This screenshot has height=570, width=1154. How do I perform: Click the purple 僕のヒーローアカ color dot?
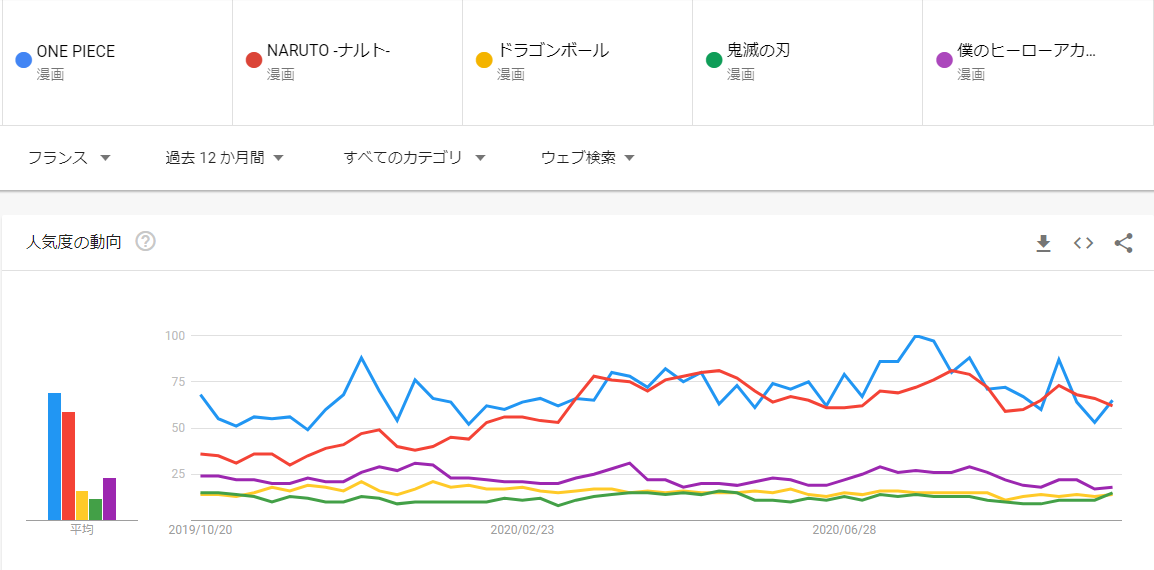pyautogui.click(x=944, y=60)
